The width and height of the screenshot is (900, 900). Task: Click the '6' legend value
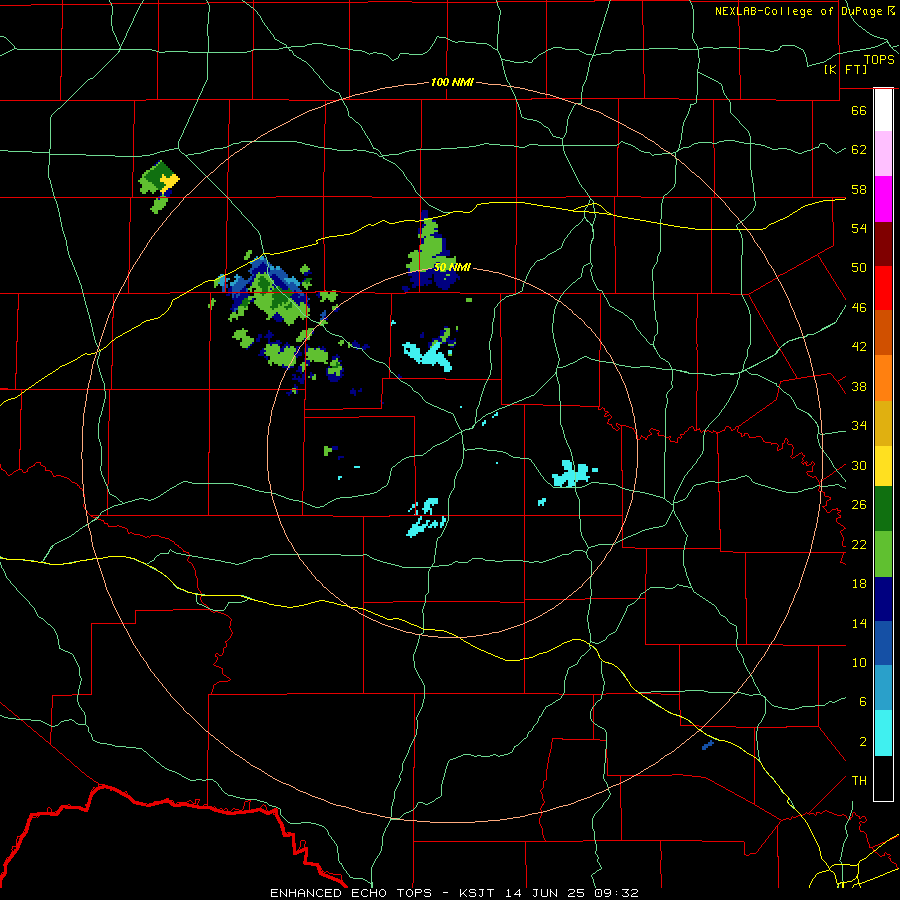click(863, 702)
